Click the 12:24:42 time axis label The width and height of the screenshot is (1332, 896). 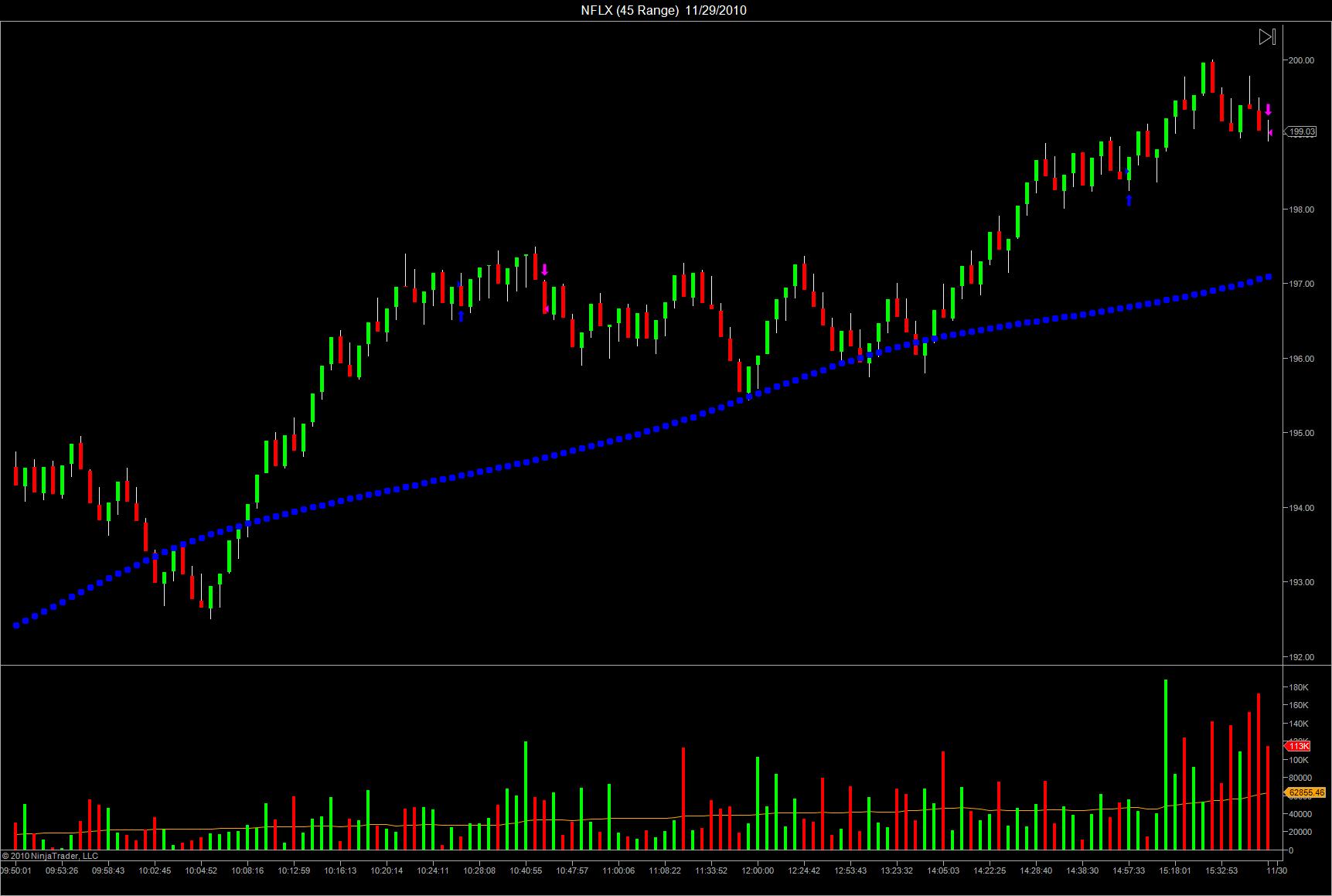(804, 870)
